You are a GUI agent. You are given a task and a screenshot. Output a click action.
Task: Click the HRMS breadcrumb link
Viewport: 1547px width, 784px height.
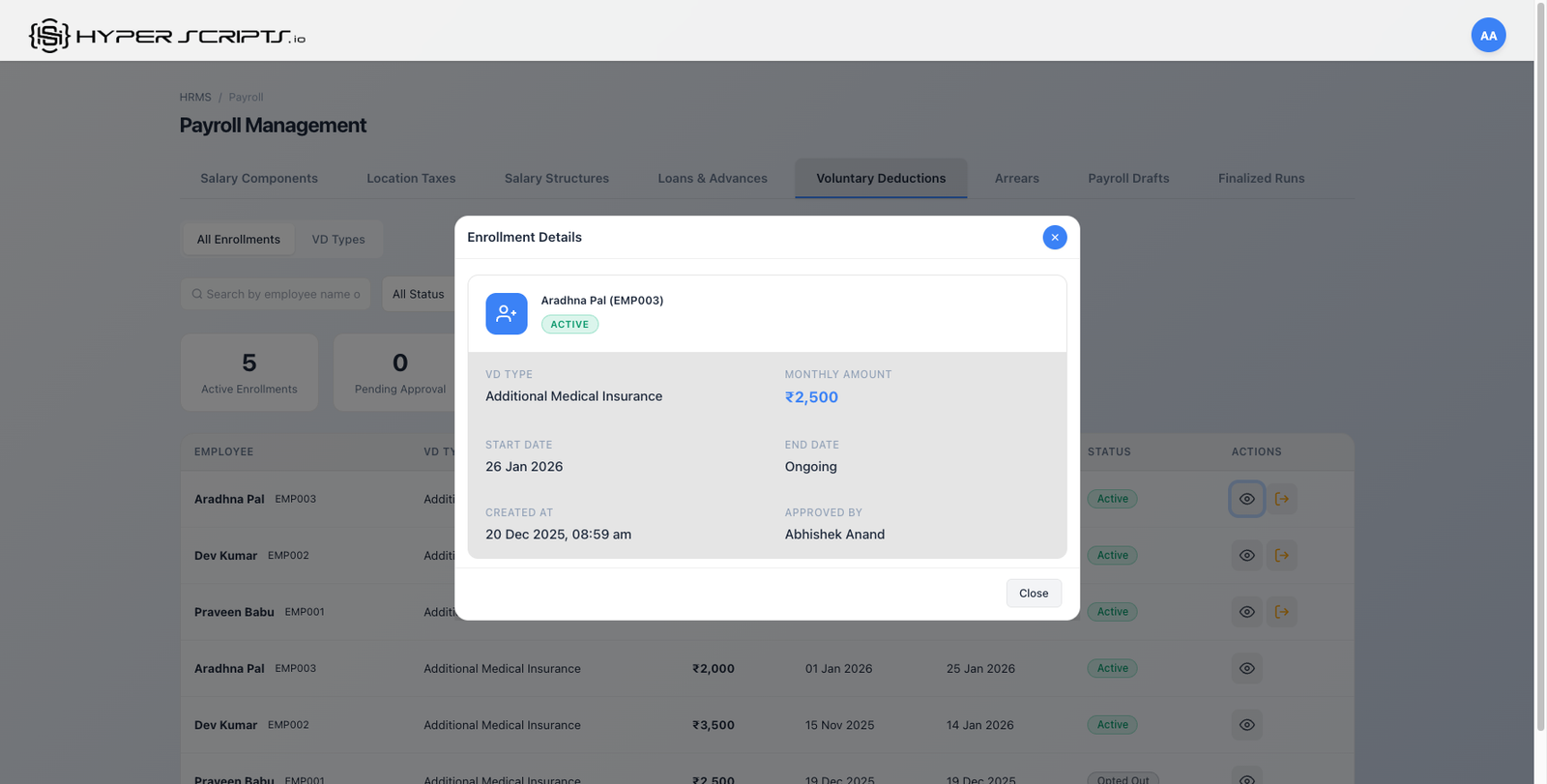coord(195,98)
